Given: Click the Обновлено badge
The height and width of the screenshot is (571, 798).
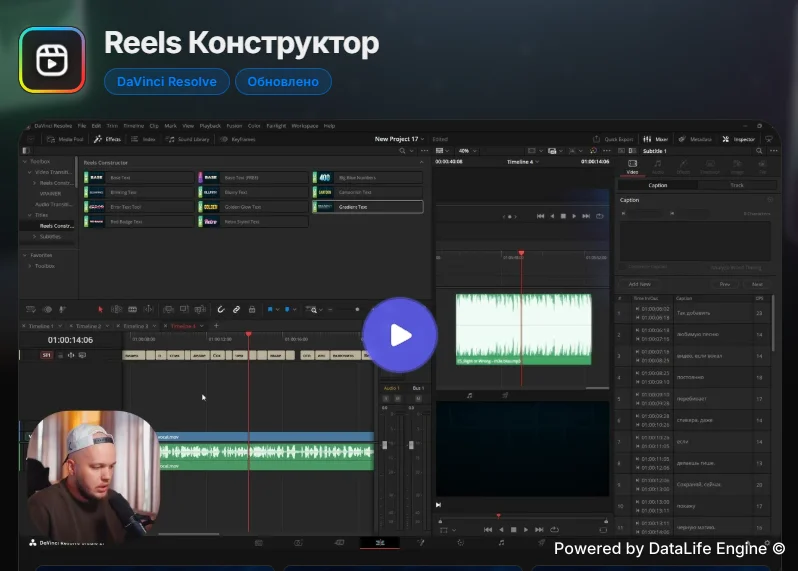Looking at the screenshot, I should pos(283,81).
